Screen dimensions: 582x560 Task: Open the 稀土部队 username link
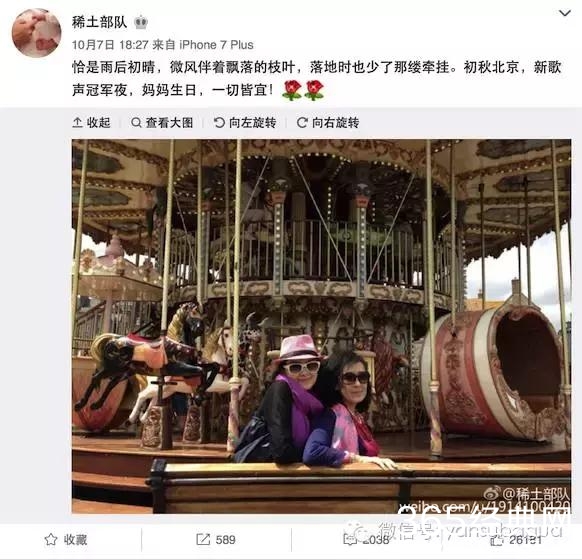pos(99,22)
